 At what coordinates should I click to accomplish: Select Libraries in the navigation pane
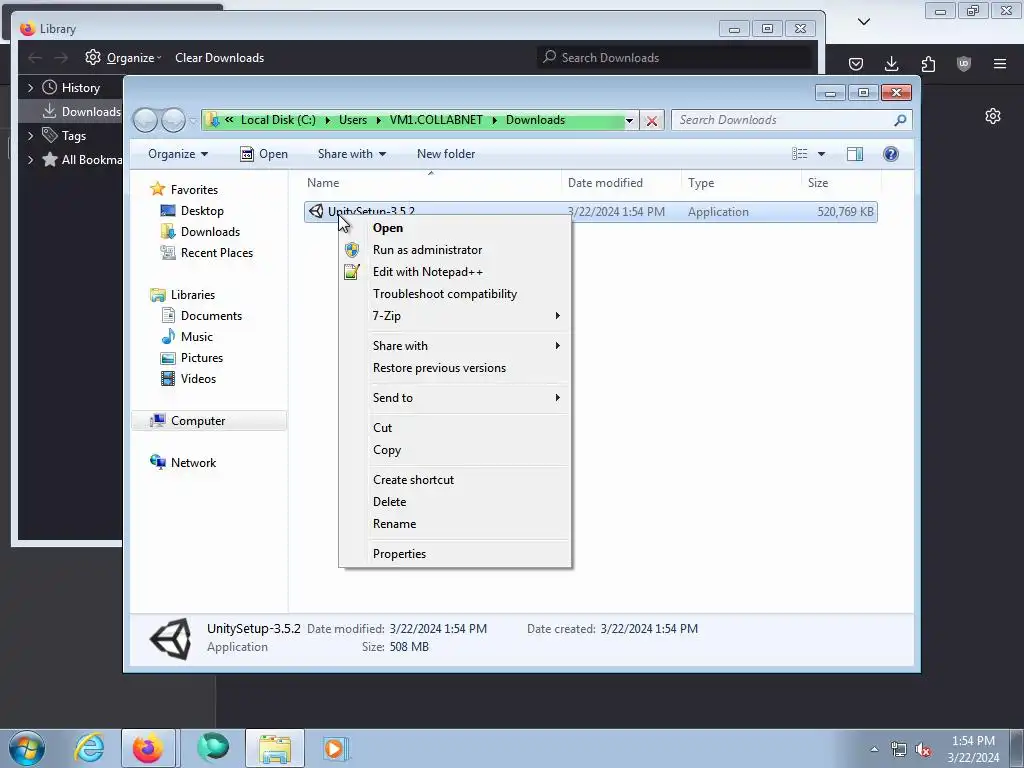(193, 295)
